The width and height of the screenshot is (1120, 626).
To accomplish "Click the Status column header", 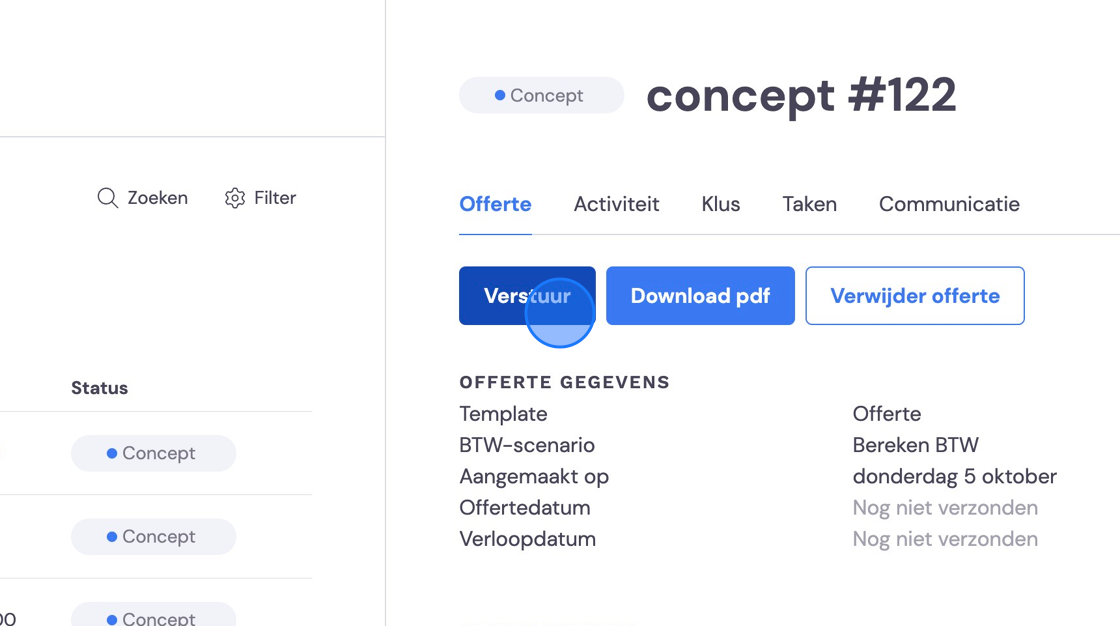I will 99,388.
